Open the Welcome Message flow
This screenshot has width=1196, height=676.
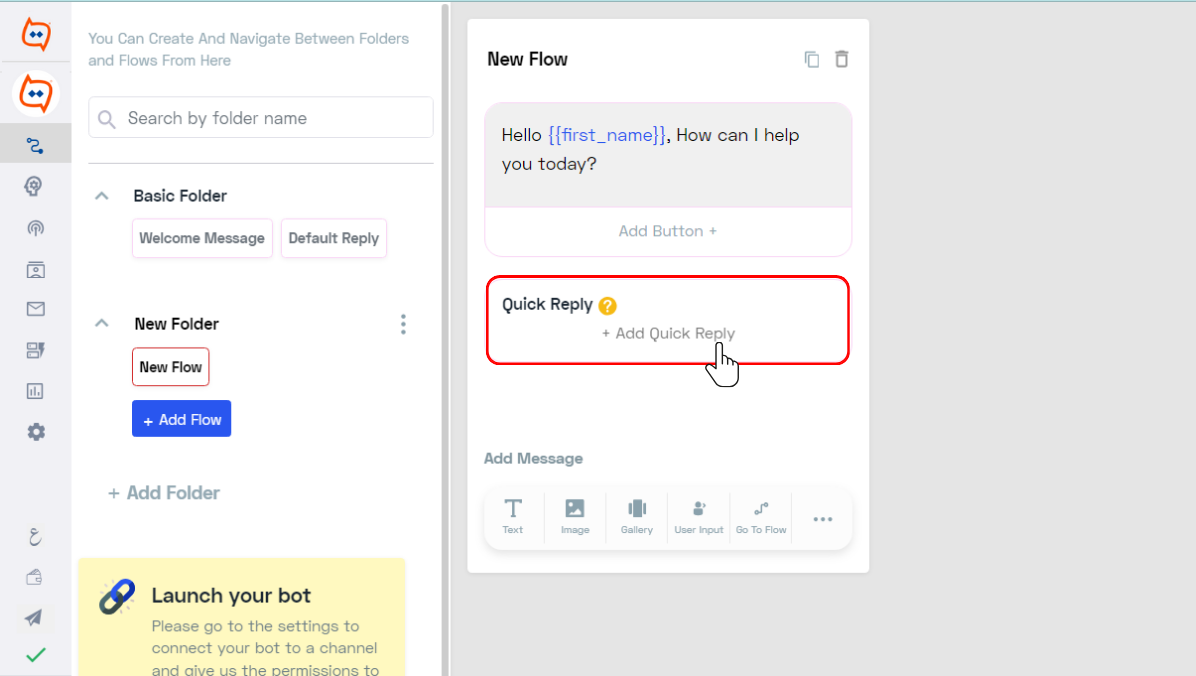tap(202, 238)
